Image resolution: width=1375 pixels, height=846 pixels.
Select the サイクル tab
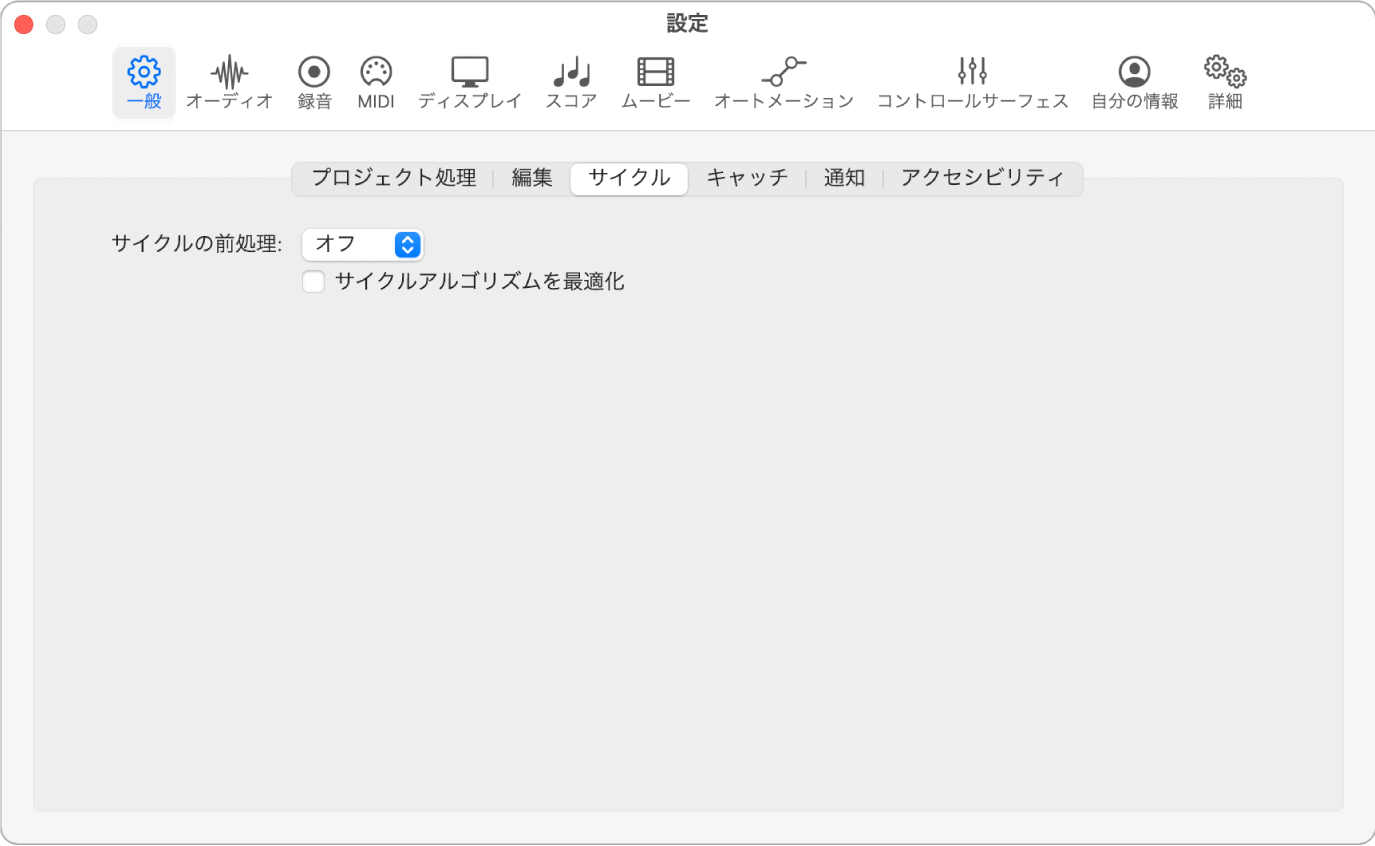[629, 179]
